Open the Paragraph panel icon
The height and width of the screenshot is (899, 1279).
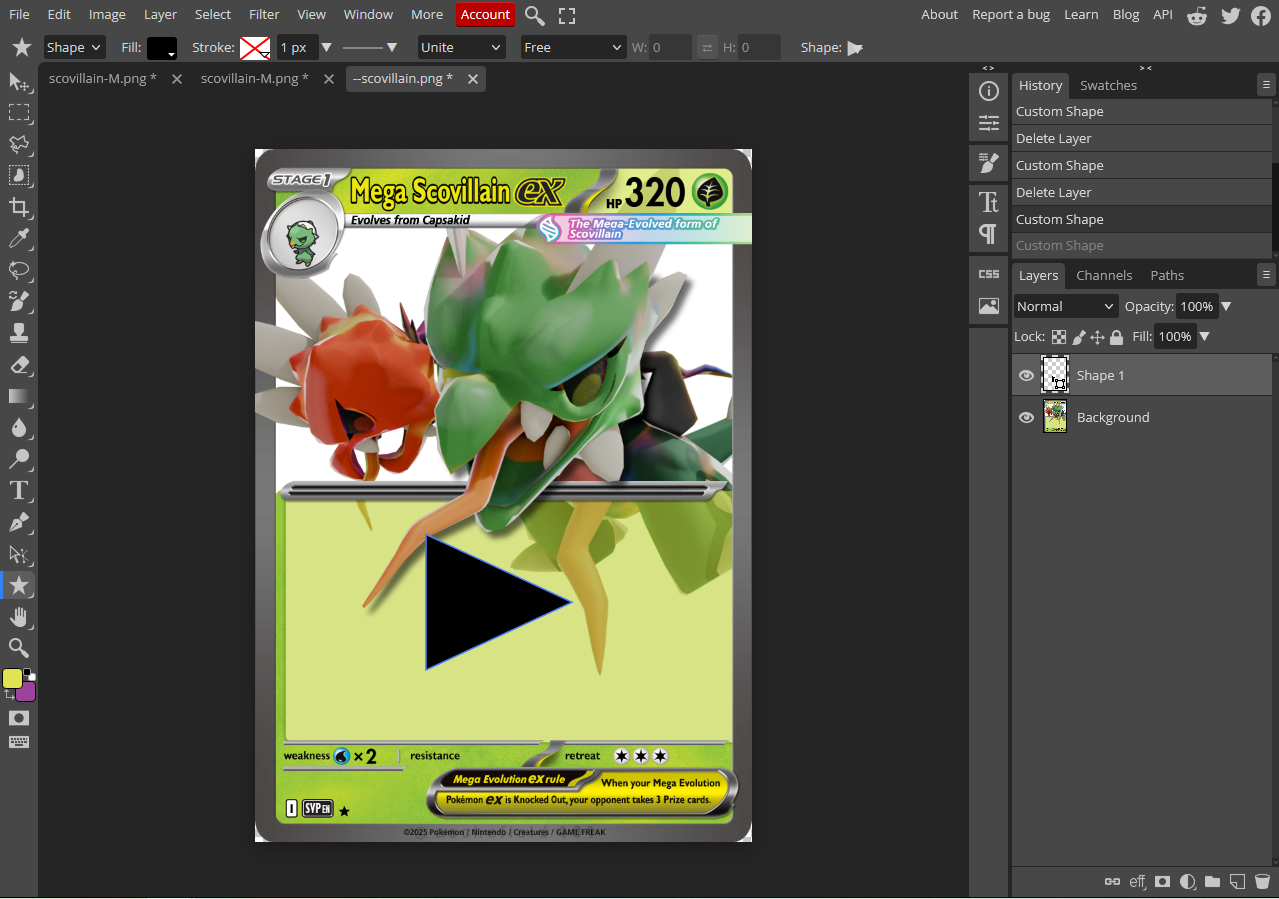click(x=989, y=234)
